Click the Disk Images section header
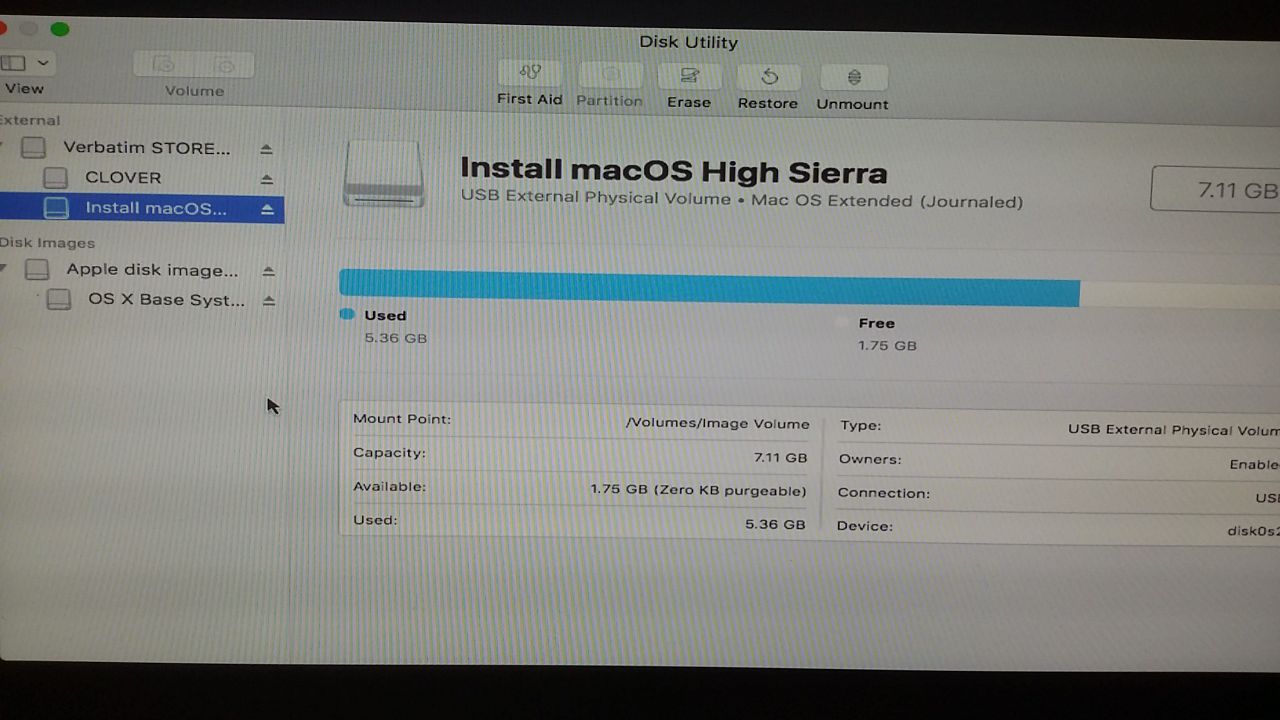Screen dimensions: 1280x720 click(x=47, y=242)
